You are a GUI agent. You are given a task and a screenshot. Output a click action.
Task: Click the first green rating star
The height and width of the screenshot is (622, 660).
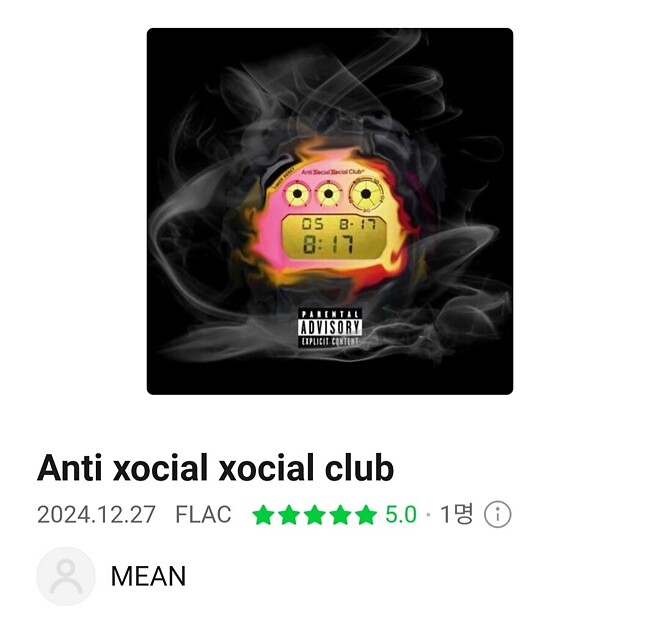pos(263,515)
